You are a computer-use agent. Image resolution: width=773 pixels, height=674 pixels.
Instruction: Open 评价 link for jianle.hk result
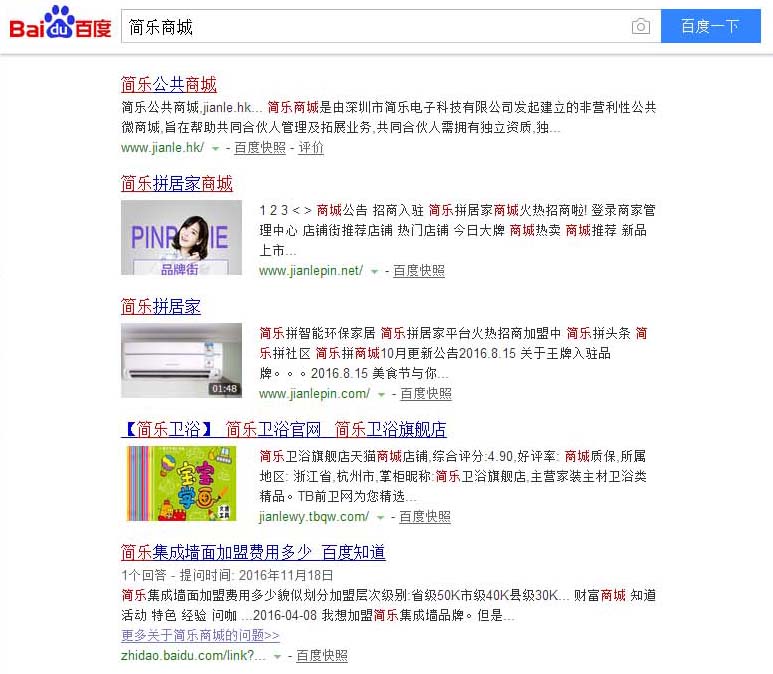click(311, 147)
